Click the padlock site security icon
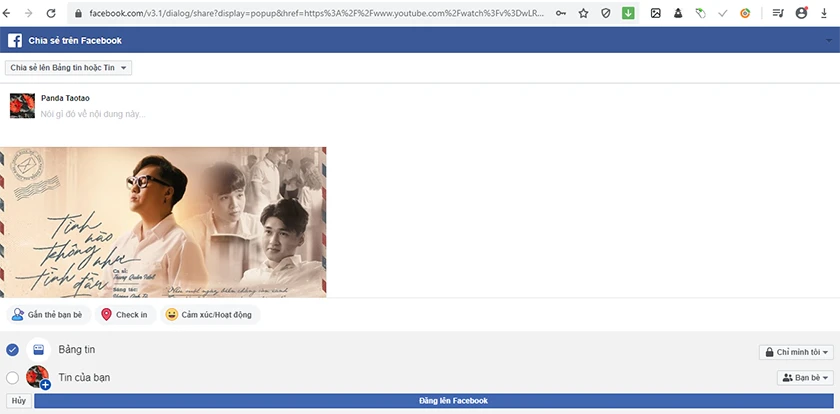Viewport: 840px width, 414px height. click(78, 13)
